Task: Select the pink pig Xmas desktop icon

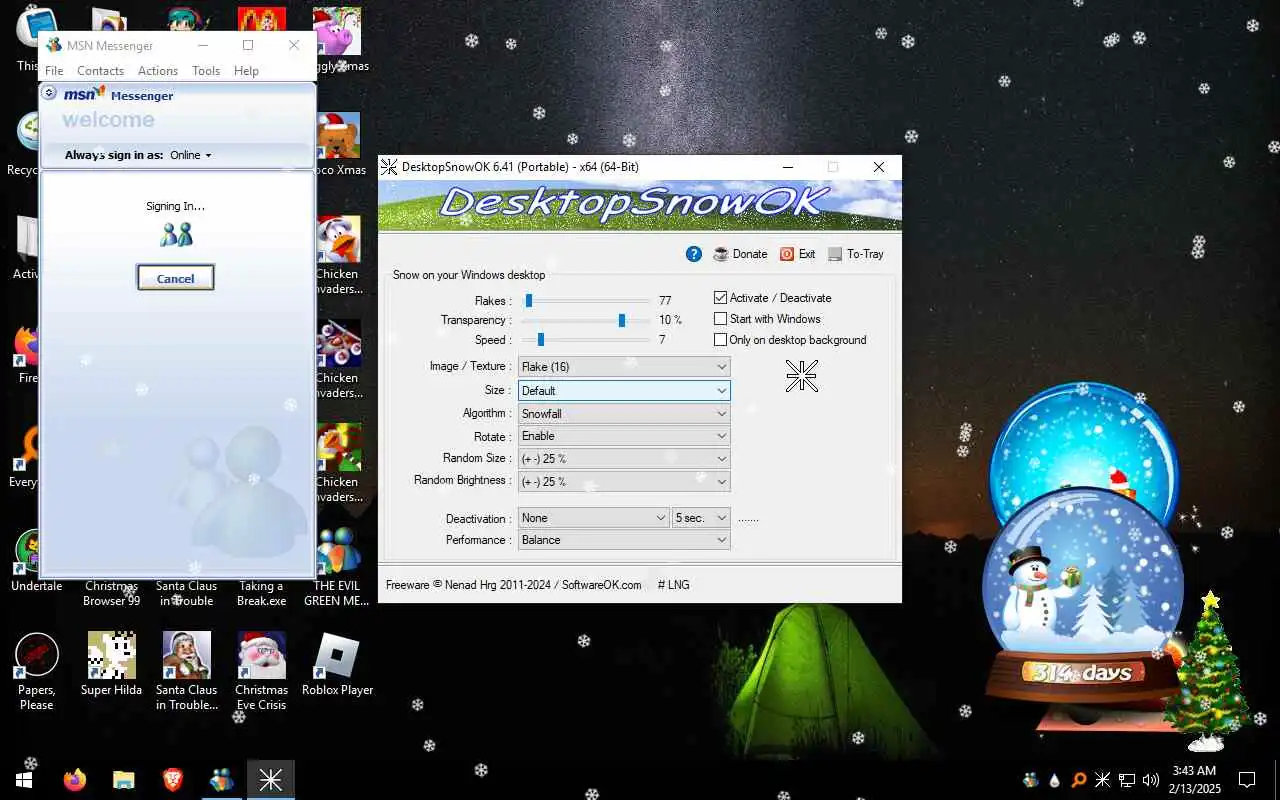Action: 337,40
